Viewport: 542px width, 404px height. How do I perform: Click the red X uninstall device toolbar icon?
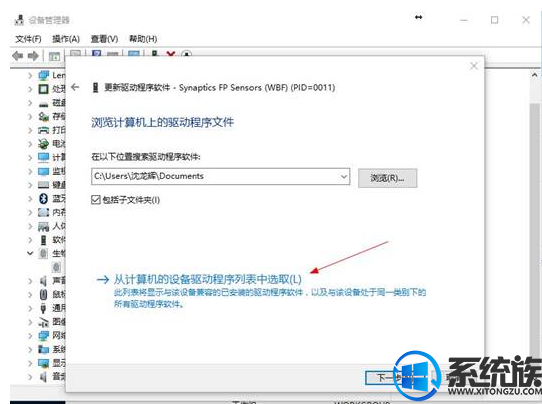click(171, 54)
